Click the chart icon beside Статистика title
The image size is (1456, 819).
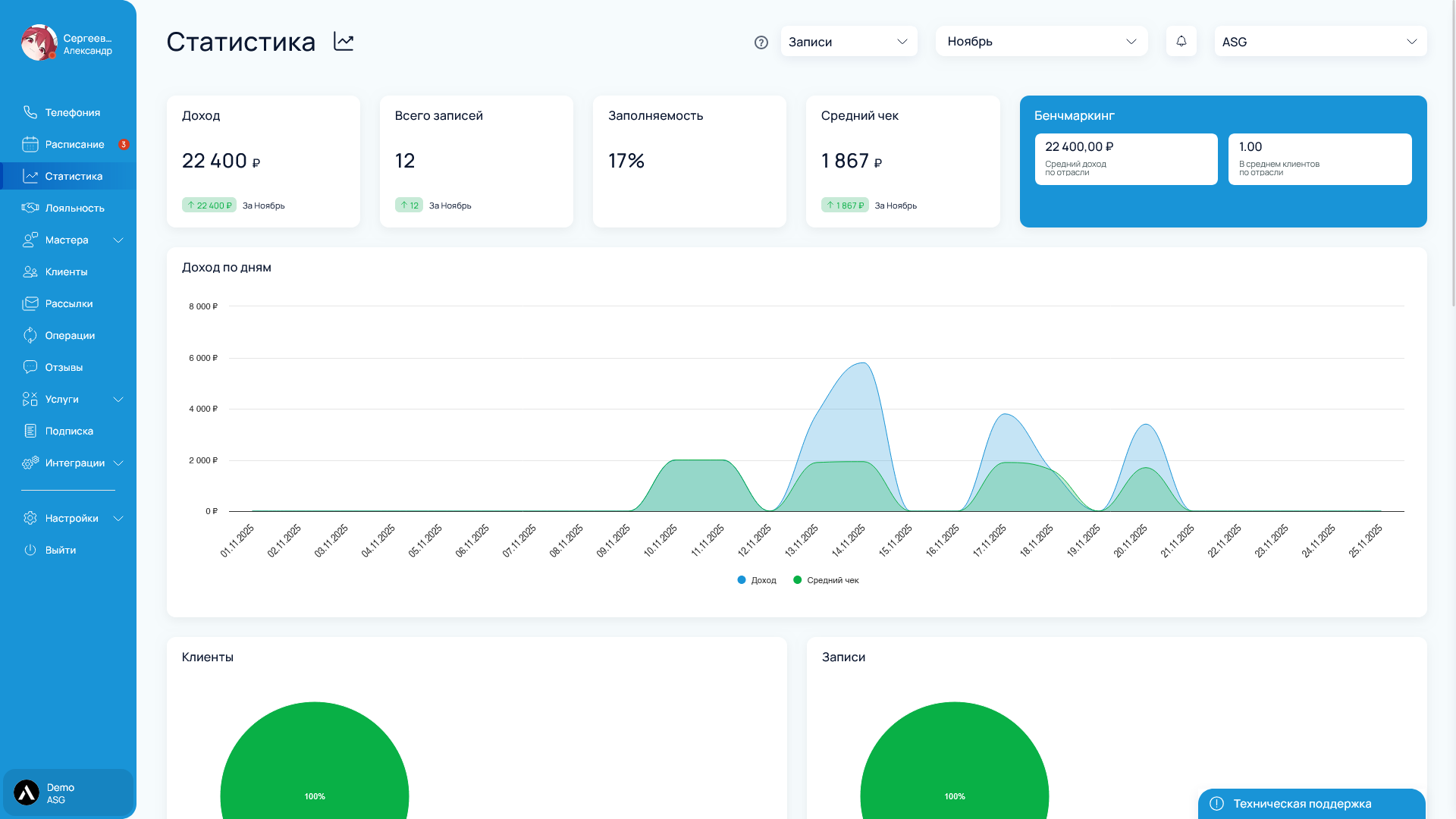(344, 42)
